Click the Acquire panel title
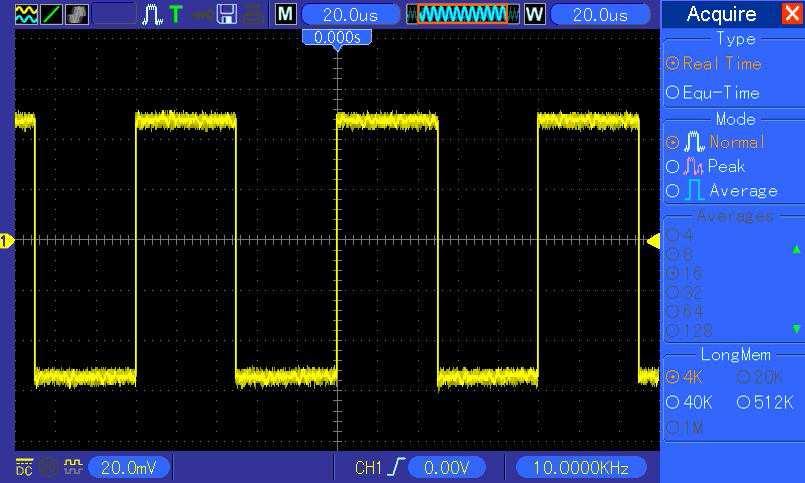Viewport: 805px width, 483px height. (x=721, y=14)
